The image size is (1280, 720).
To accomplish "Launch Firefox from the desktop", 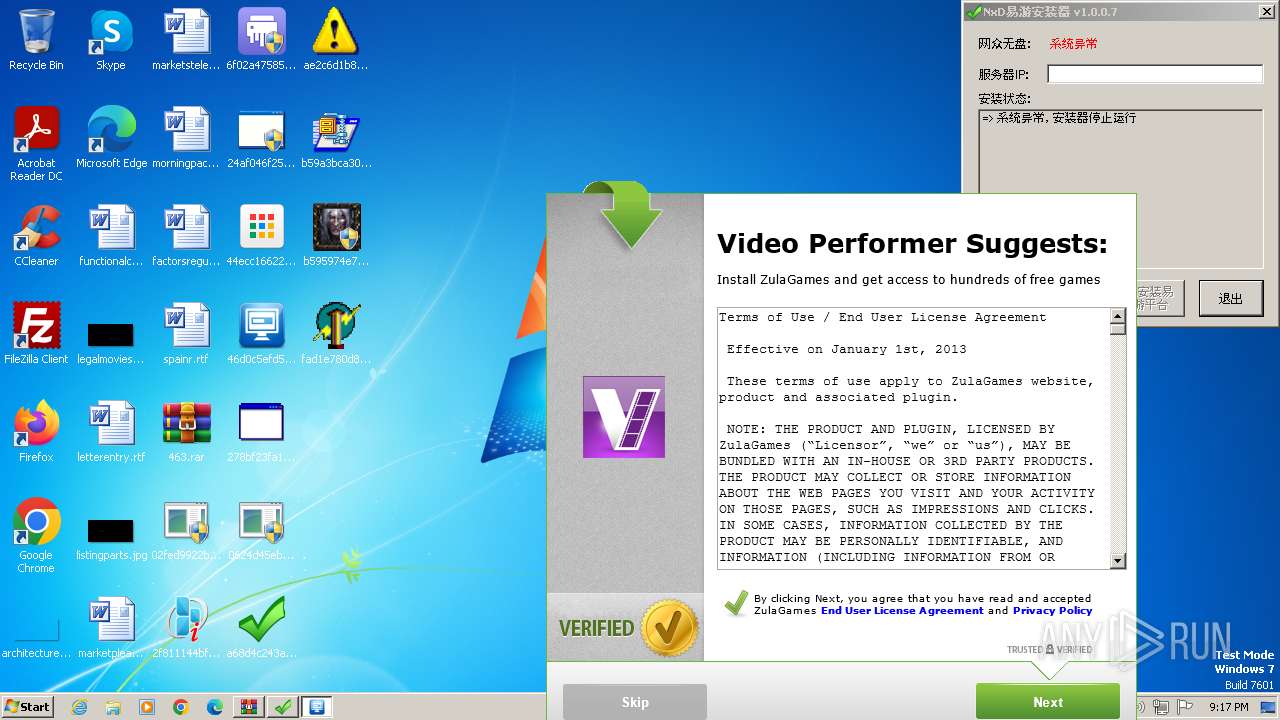I will pyautogui.click(x=36, y=432).
